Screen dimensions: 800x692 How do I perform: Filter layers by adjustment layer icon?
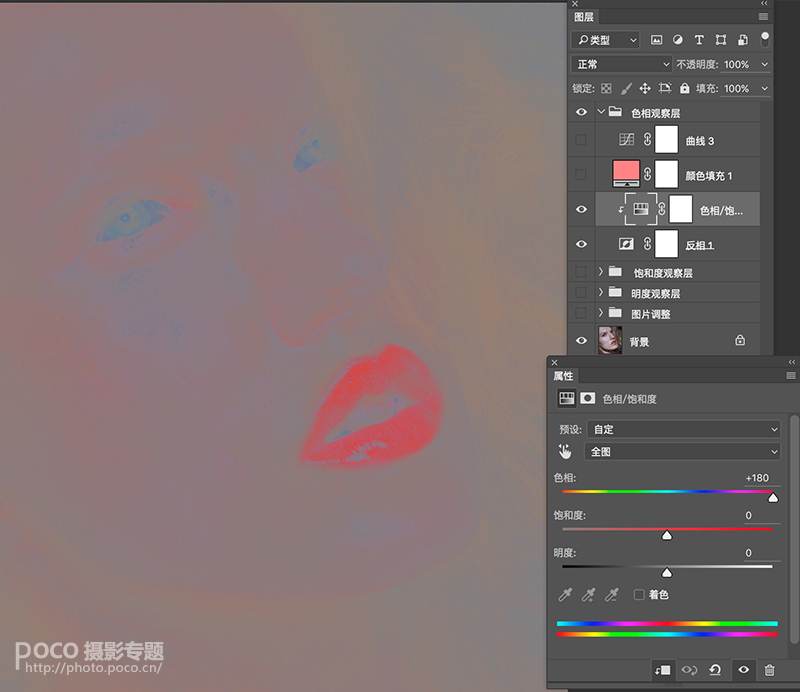coord(678,40)
